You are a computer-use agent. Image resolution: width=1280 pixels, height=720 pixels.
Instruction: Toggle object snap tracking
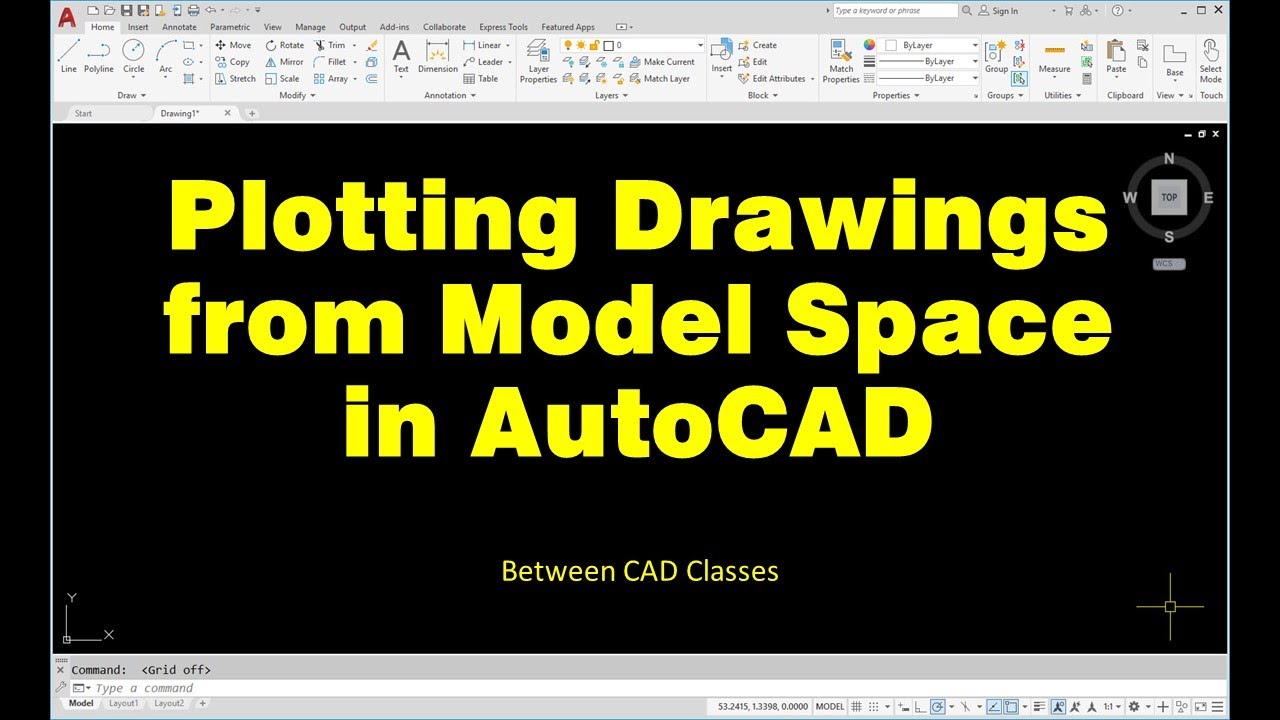coord(993,706)
